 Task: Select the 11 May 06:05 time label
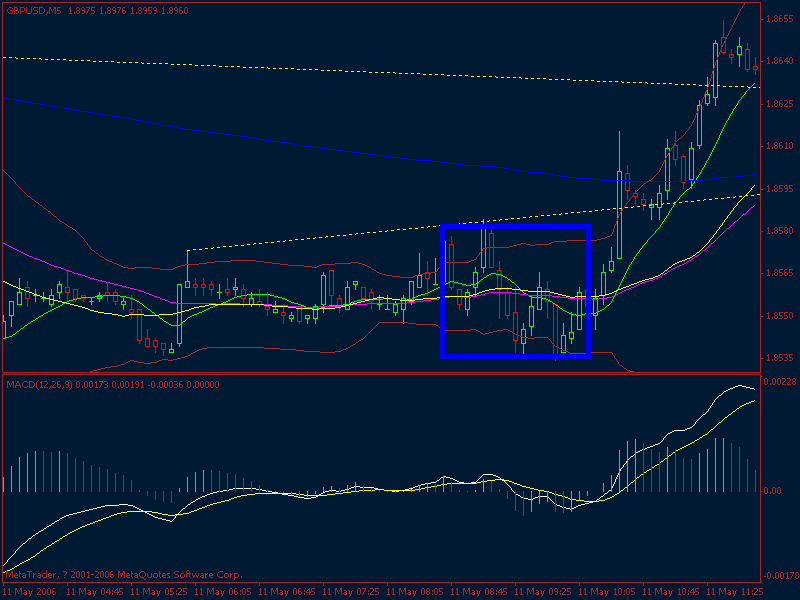click(223, 592)
